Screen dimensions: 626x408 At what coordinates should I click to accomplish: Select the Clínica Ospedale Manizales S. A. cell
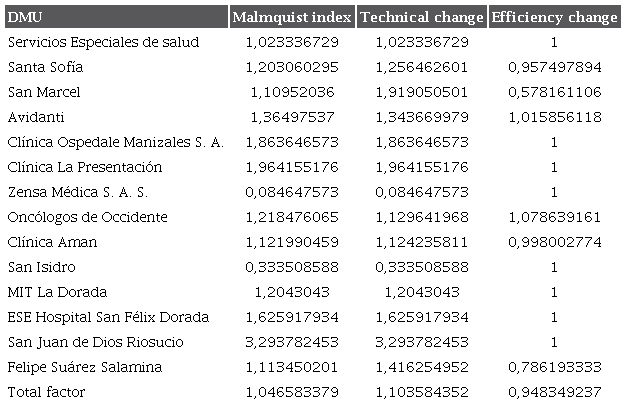tap(115, 142)
